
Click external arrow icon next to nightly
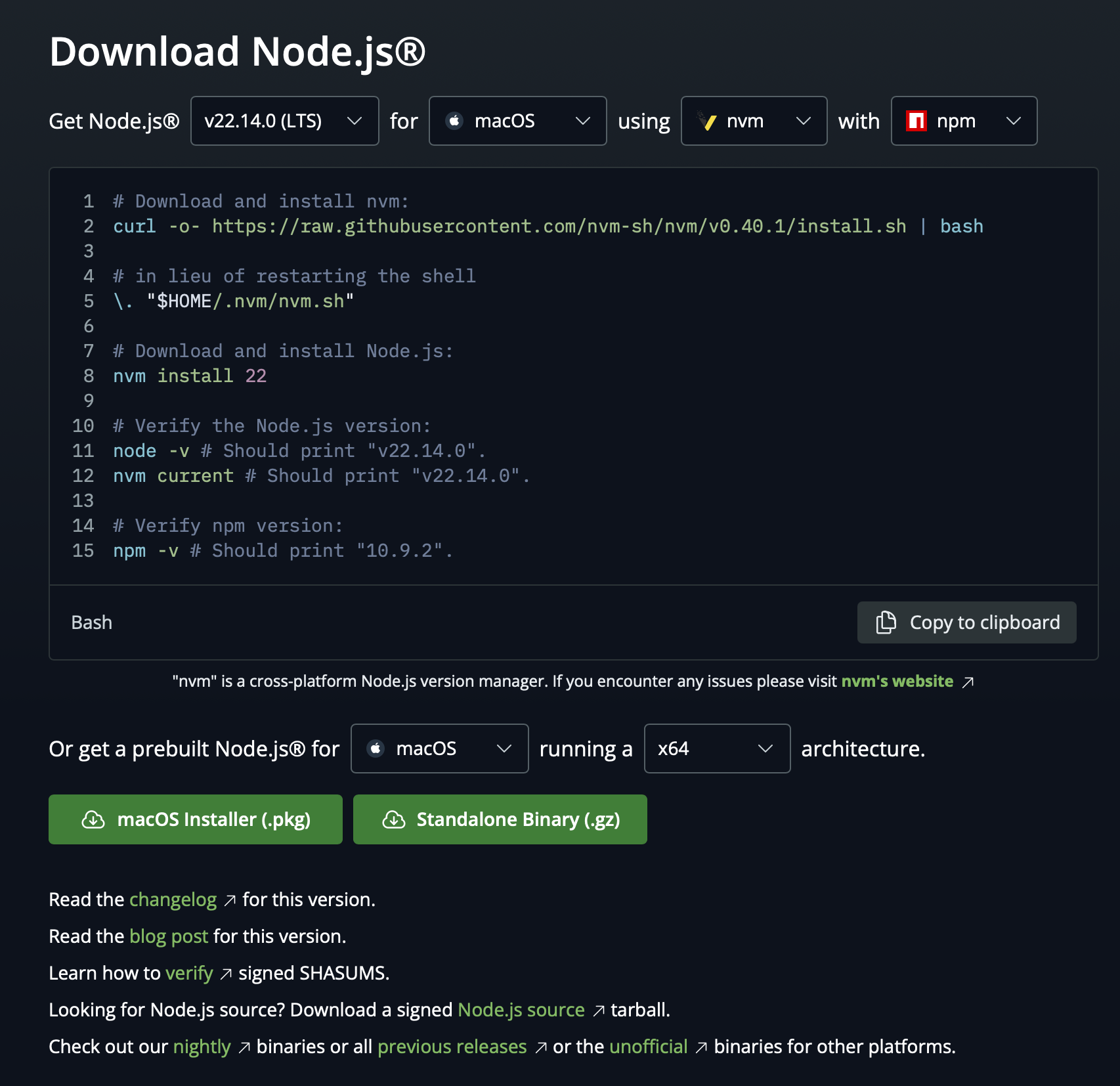click(x=244, y=1048)
